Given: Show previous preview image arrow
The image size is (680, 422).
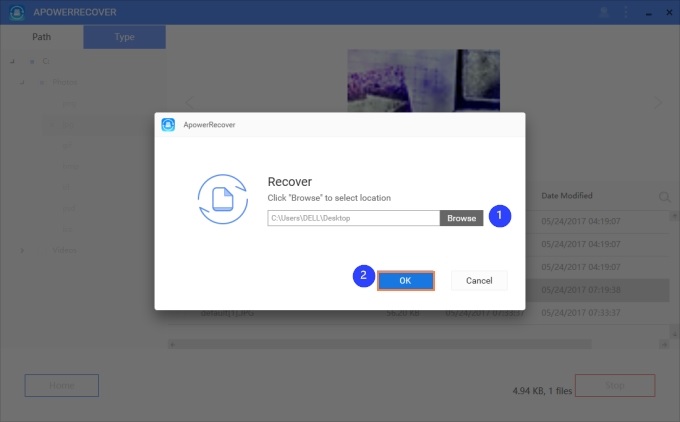Looking at the screenshot, I should click(x=190, y=103).
